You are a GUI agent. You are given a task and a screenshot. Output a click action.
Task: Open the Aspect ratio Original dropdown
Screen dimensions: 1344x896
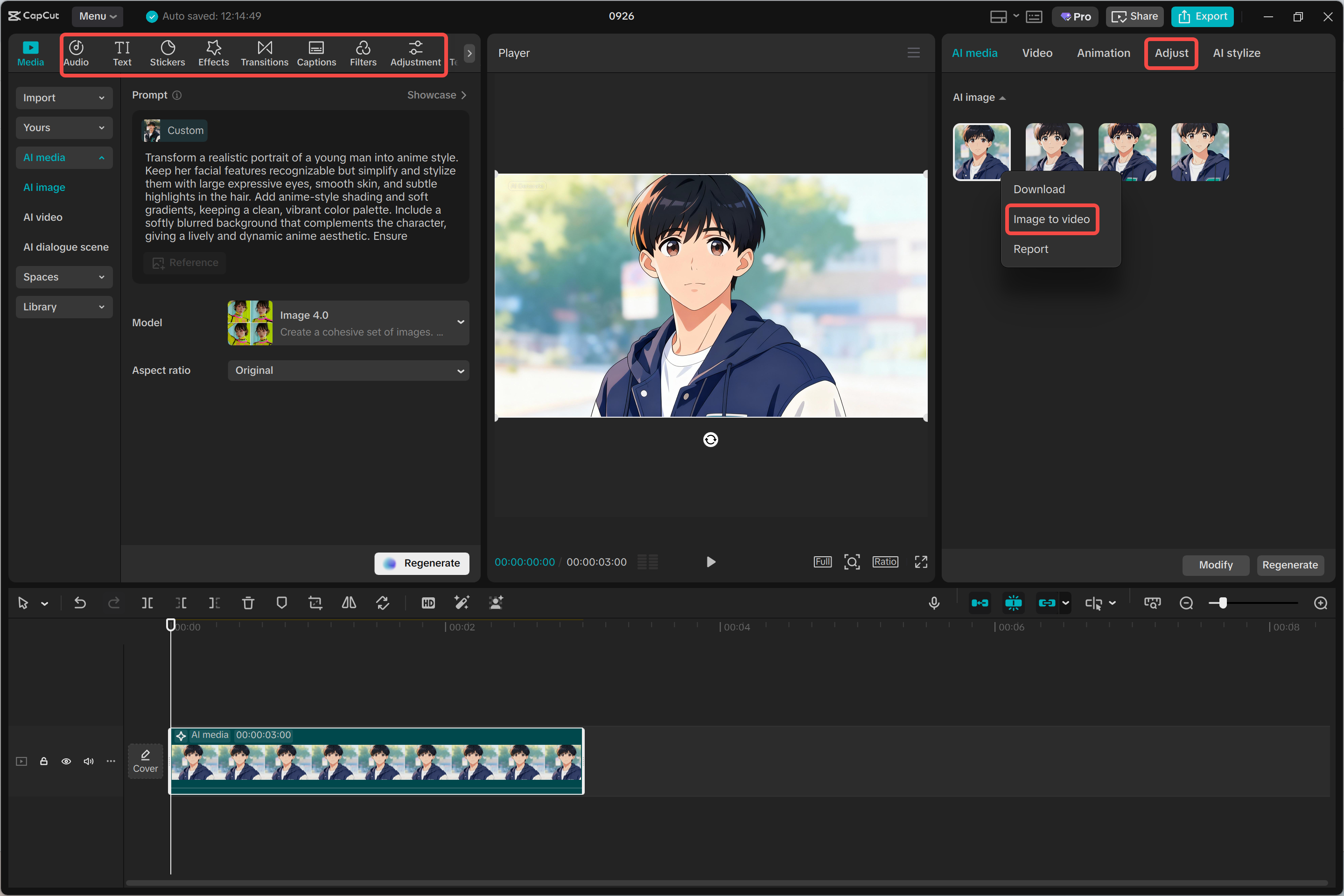pyautogui.click(x=348, y=370)
